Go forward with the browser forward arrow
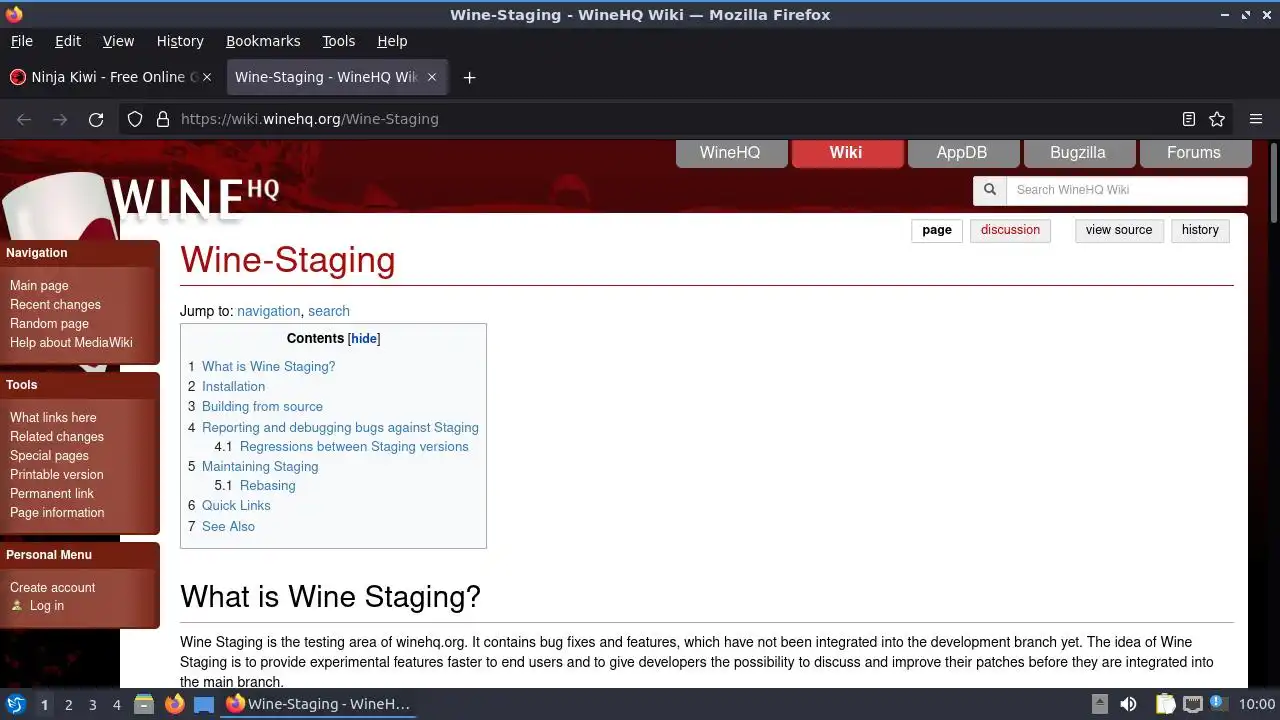The image size is (1280, 720). click(x=60, y=119)
